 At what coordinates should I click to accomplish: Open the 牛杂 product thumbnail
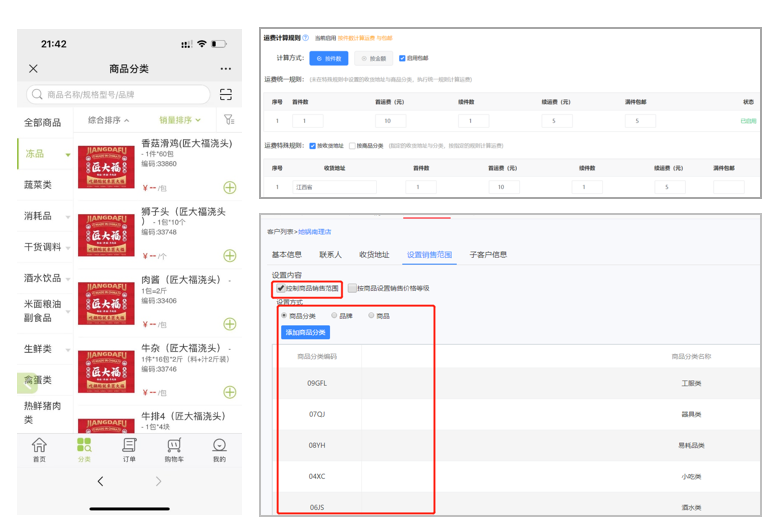pos(106,372)
